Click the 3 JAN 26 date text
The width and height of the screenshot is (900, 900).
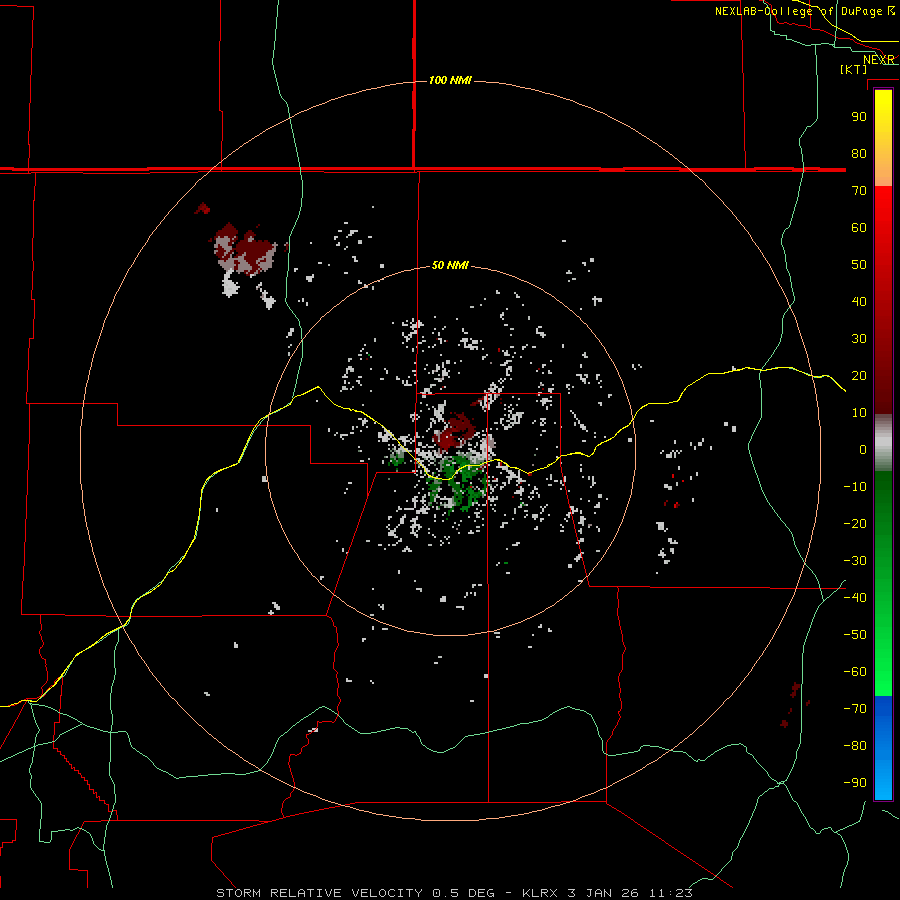(x=603, y=893)
